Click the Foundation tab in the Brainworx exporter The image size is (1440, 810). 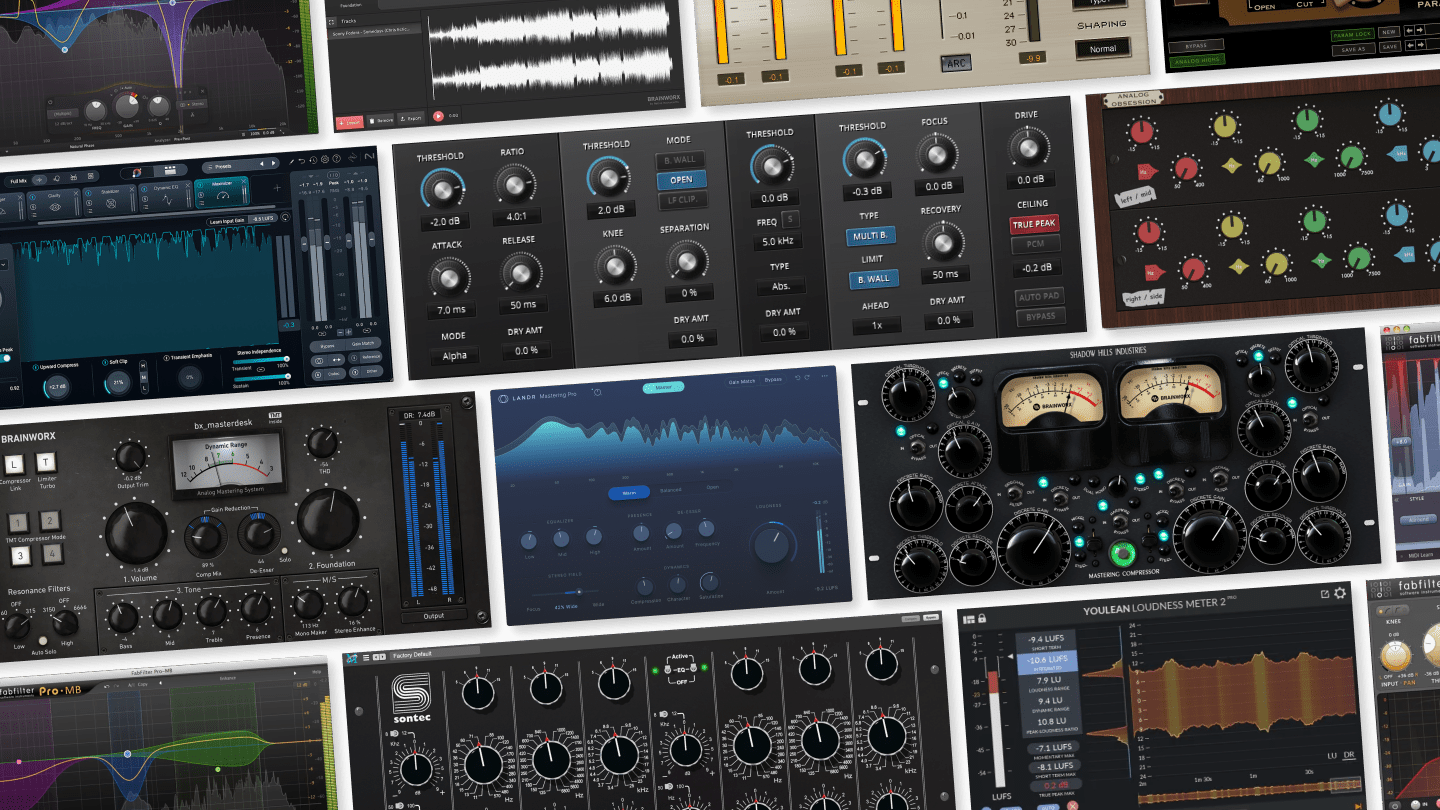[352, 6]
